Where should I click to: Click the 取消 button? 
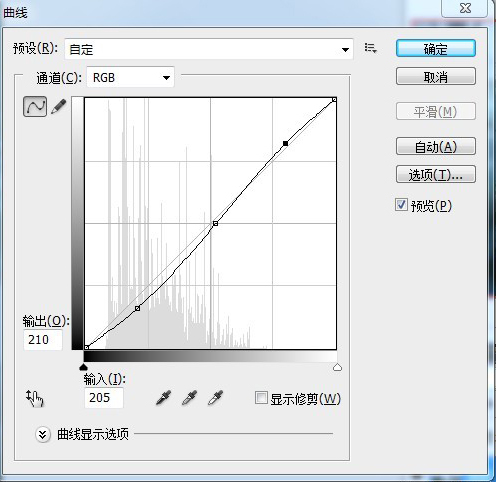point(436,77)
